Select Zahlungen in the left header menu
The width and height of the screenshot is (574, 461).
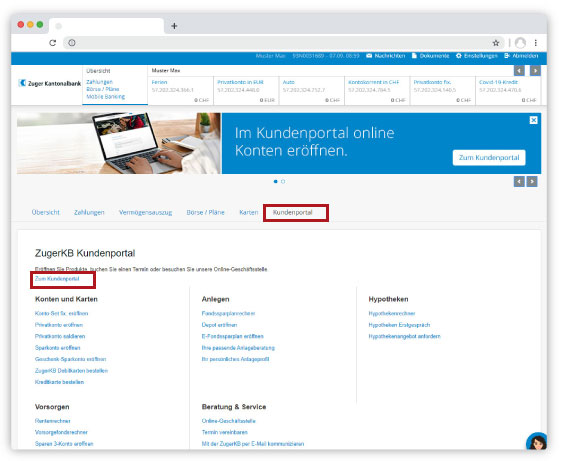tap(100, 82)
